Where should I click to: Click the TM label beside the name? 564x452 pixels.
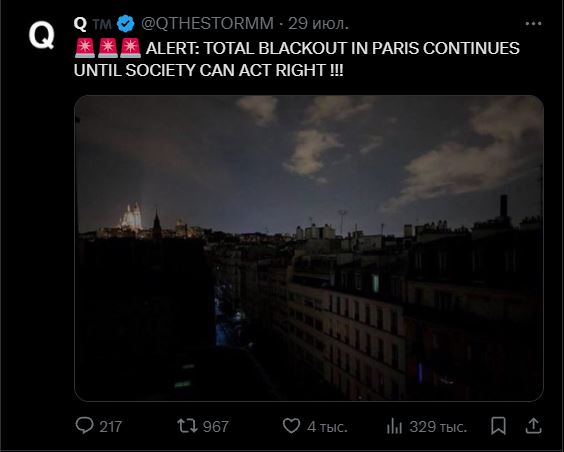point(102,24)
